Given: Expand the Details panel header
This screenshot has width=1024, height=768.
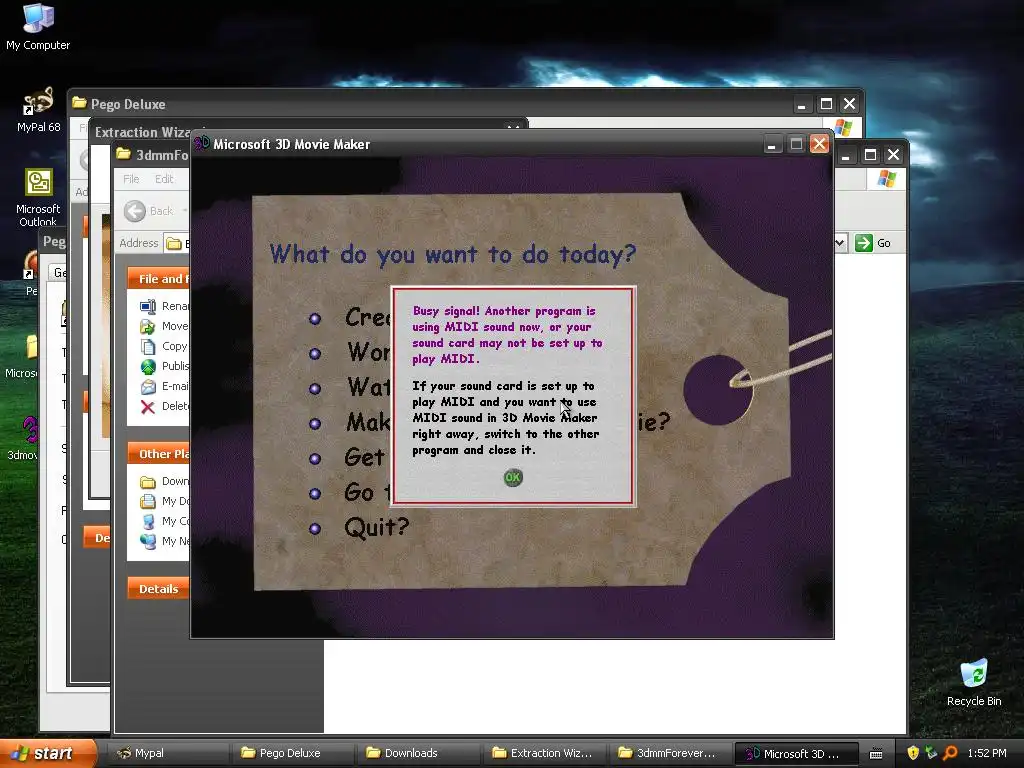Looking at the screenshot, I should tap(158, 588).
